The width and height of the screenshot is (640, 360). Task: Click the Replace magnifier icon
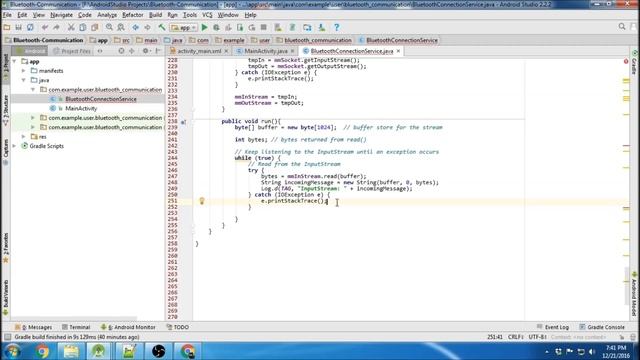point(121,27)
